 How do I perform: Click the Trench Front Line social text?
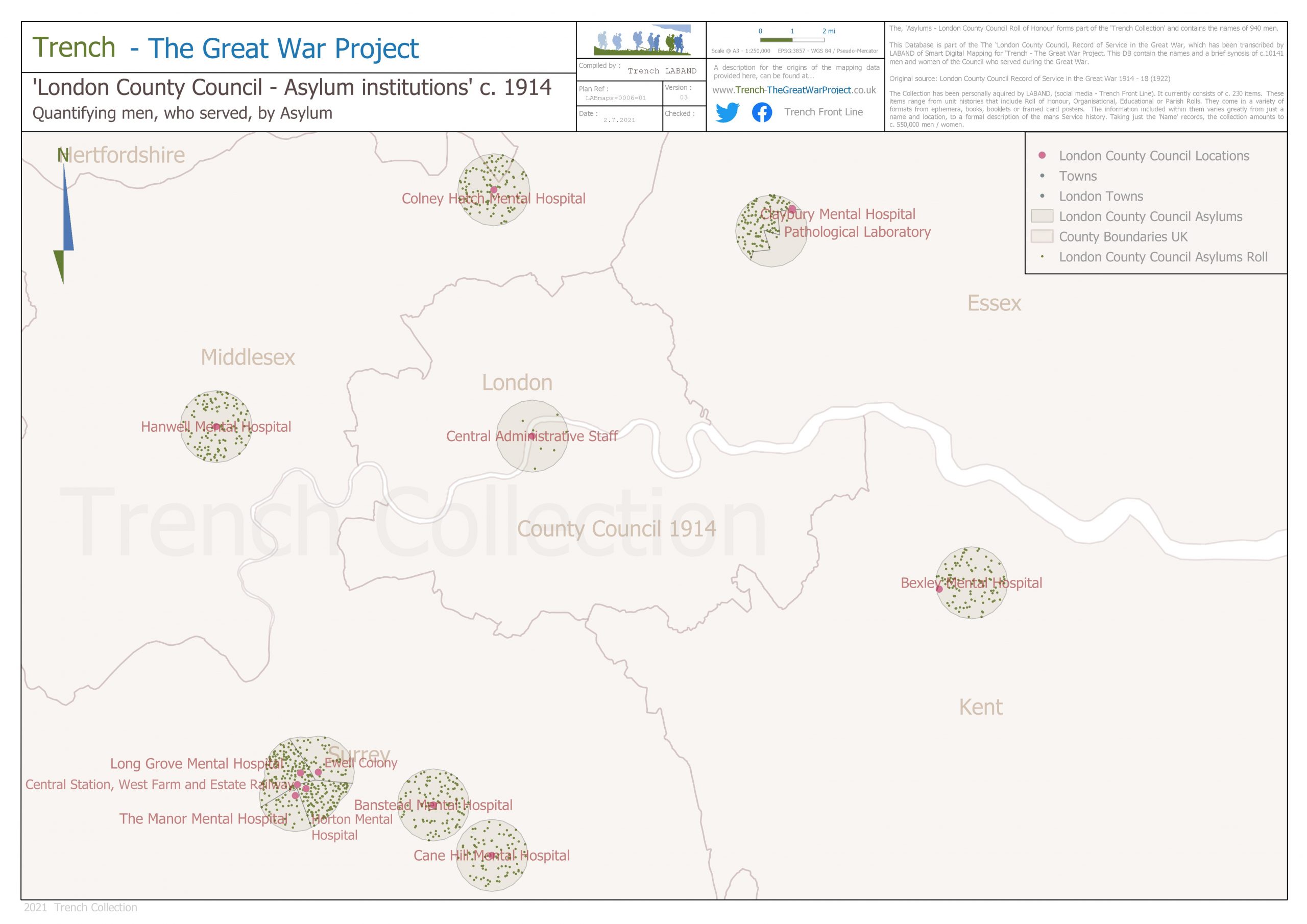[823, 112]
